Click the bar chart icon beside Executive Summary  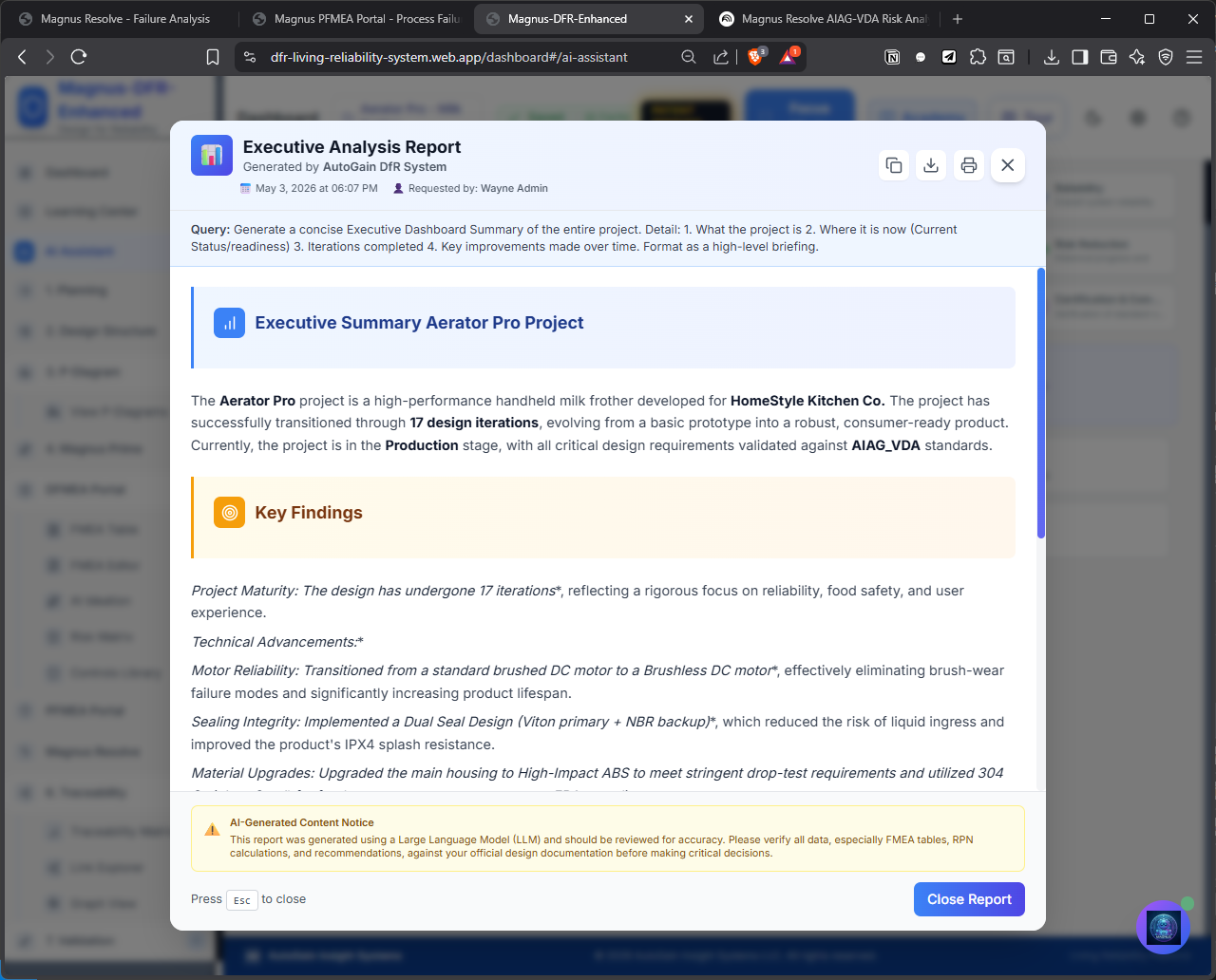click(x=230, y=323)
